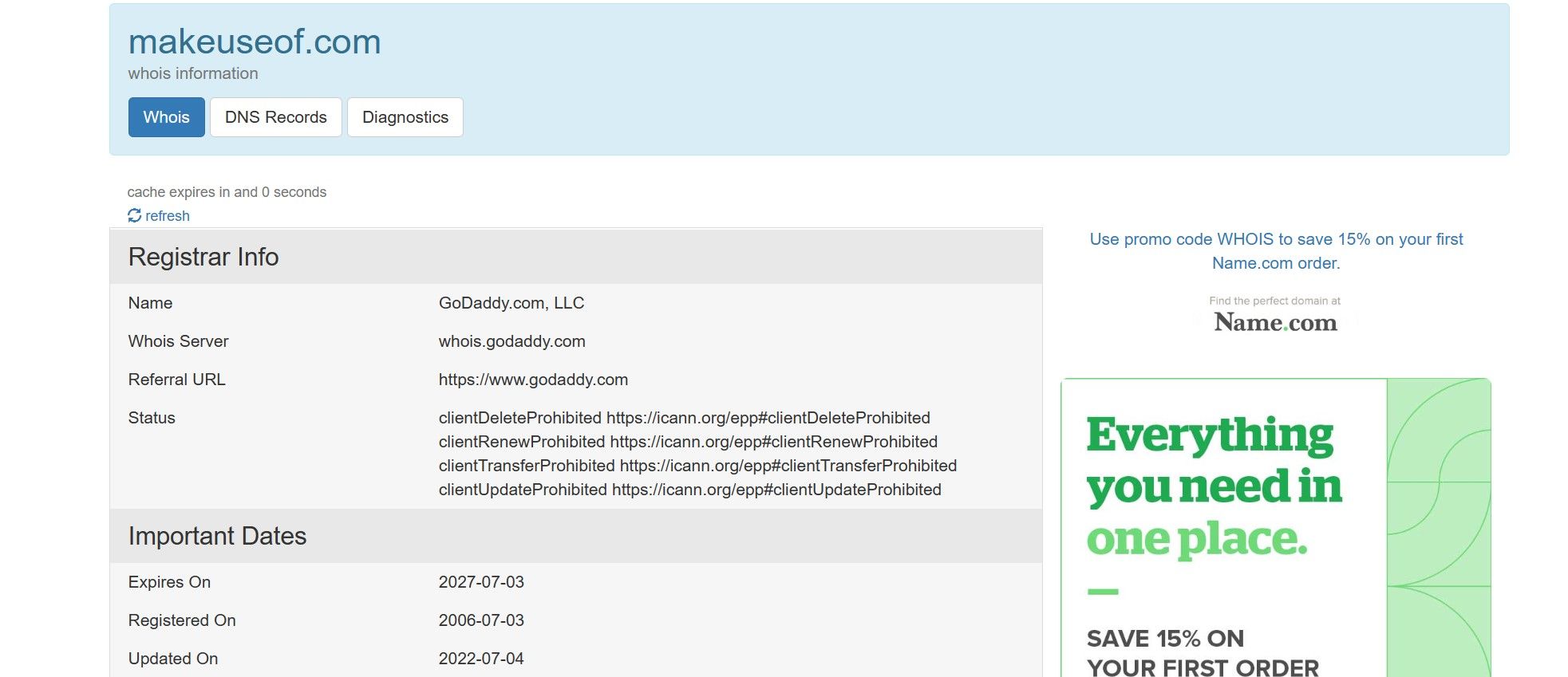Screen dimensions: 1568x677
Task: Click the Updated On label
Action: [x=173, y=659]
